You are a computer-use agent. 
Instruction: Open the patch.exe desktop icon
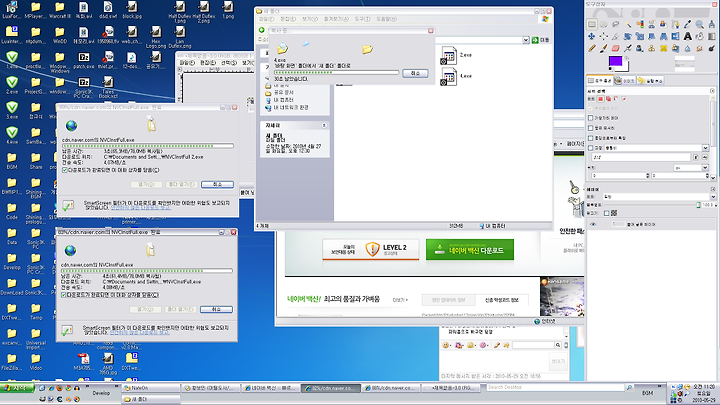[x=84, y=61]
